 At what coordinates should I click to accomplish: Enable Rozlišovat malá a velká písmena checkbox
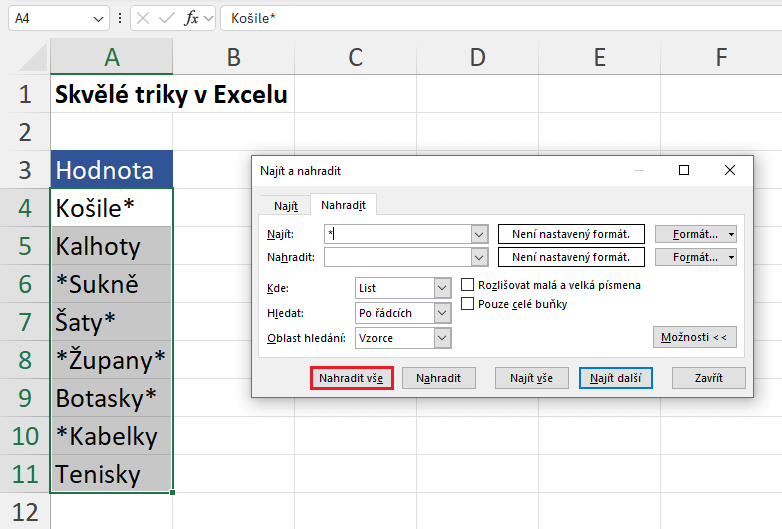[x=468, y=285]
